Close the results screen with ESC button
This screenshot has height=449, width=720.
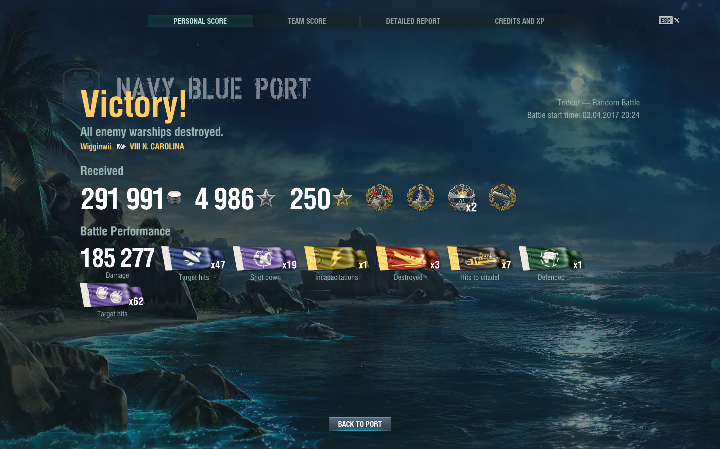669,20
